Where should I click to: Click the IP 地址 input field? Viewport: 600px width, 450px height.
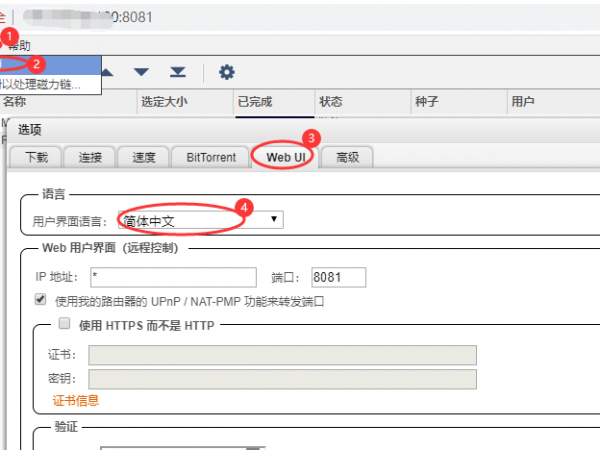pos(171,277)
